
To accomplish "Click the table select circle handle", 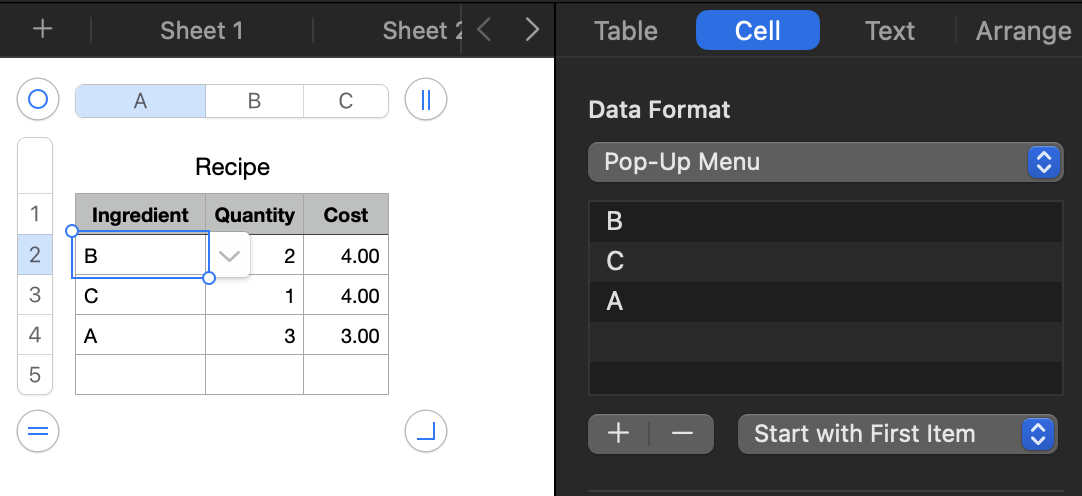I will 38,100.
